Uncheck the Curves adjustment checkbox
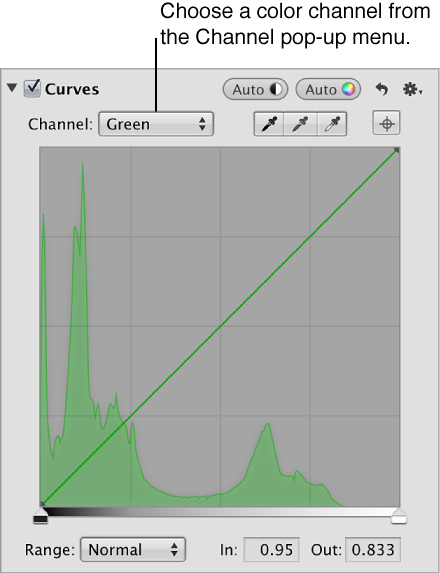Screen dimensions: 440x574 [32, 89]
